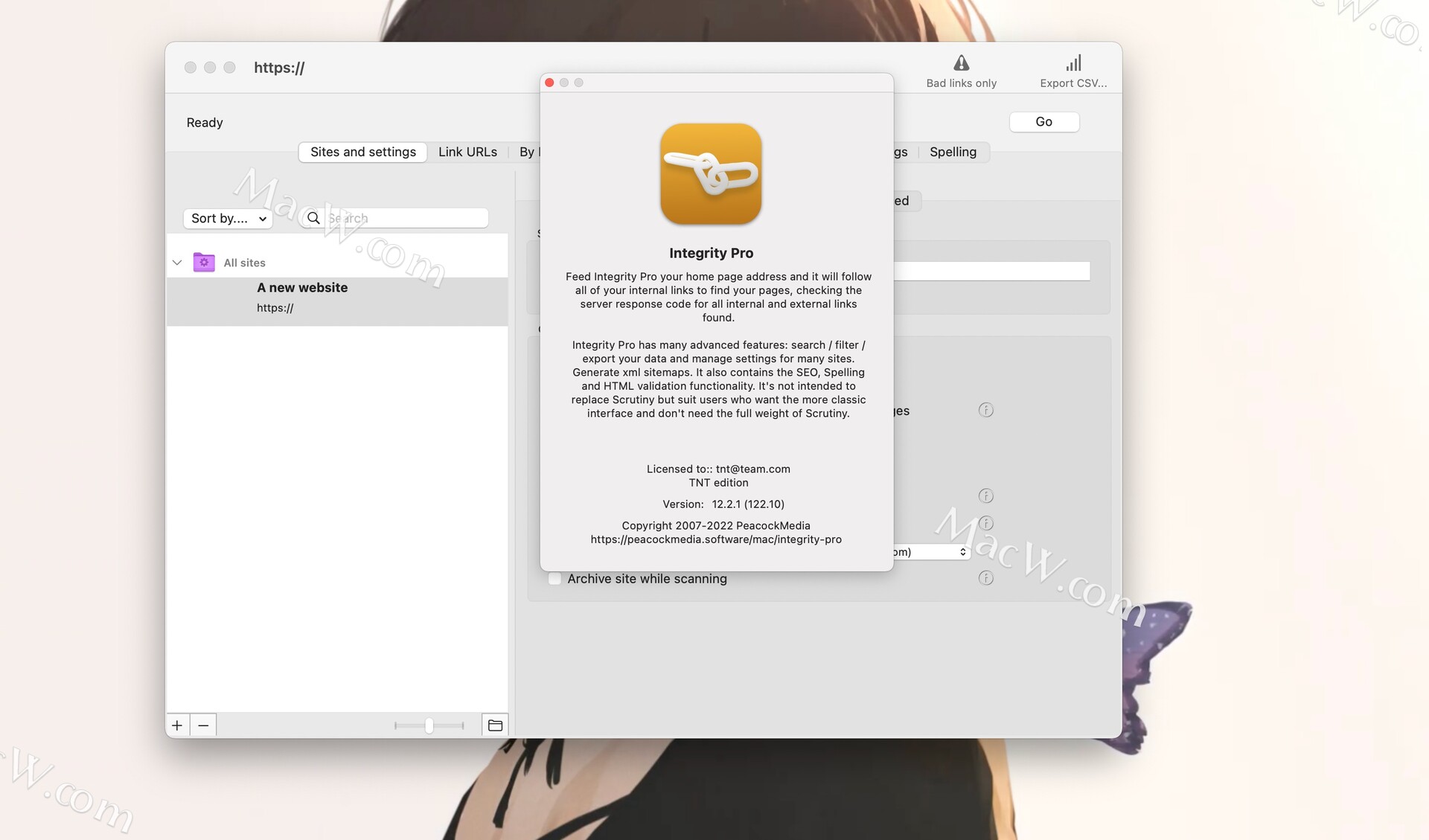This screenshot has width=1429, height=840.
Task: Click the Go button
Action: click(x=1044, y=122)
